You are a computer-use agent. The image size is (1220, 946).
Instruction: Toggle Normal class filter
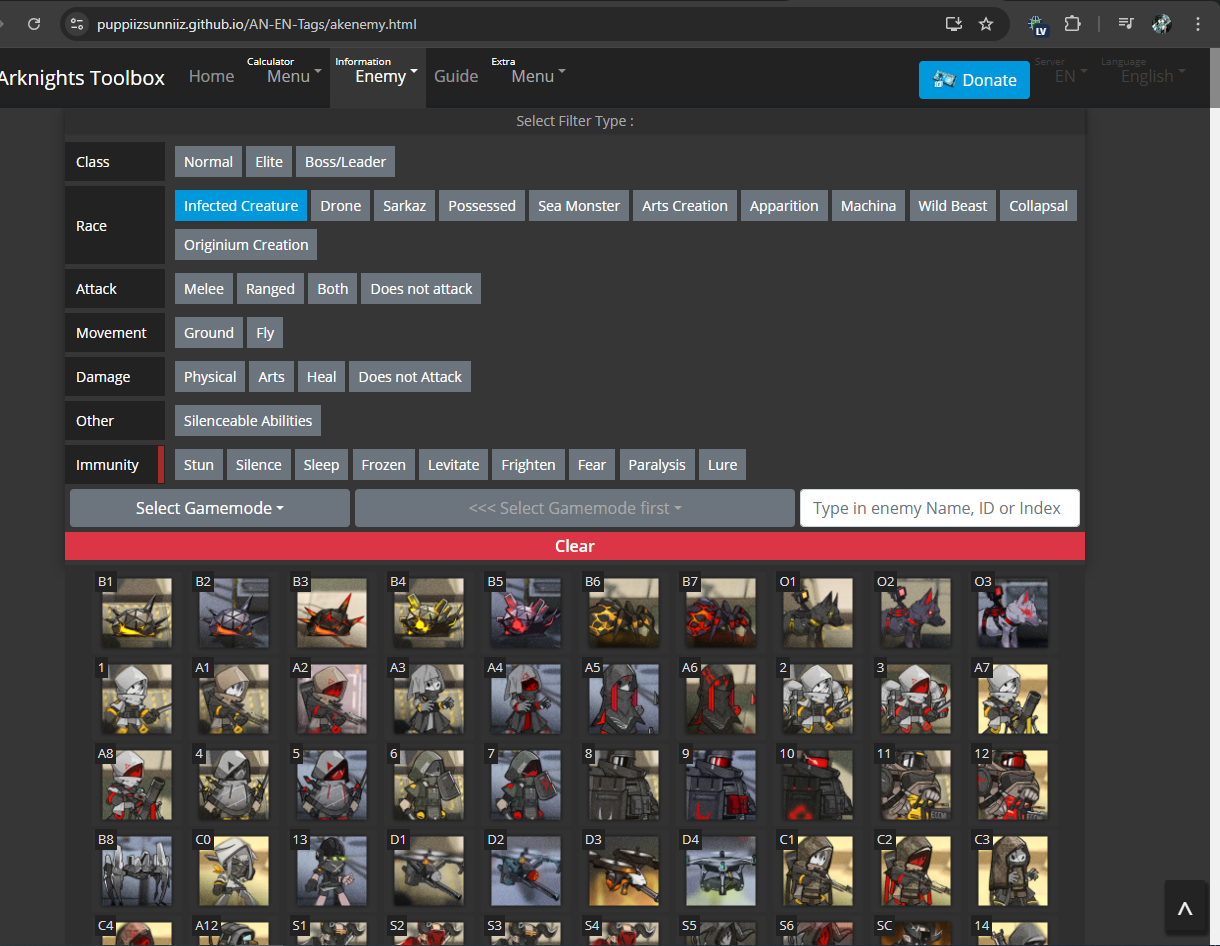click(208, 162)
